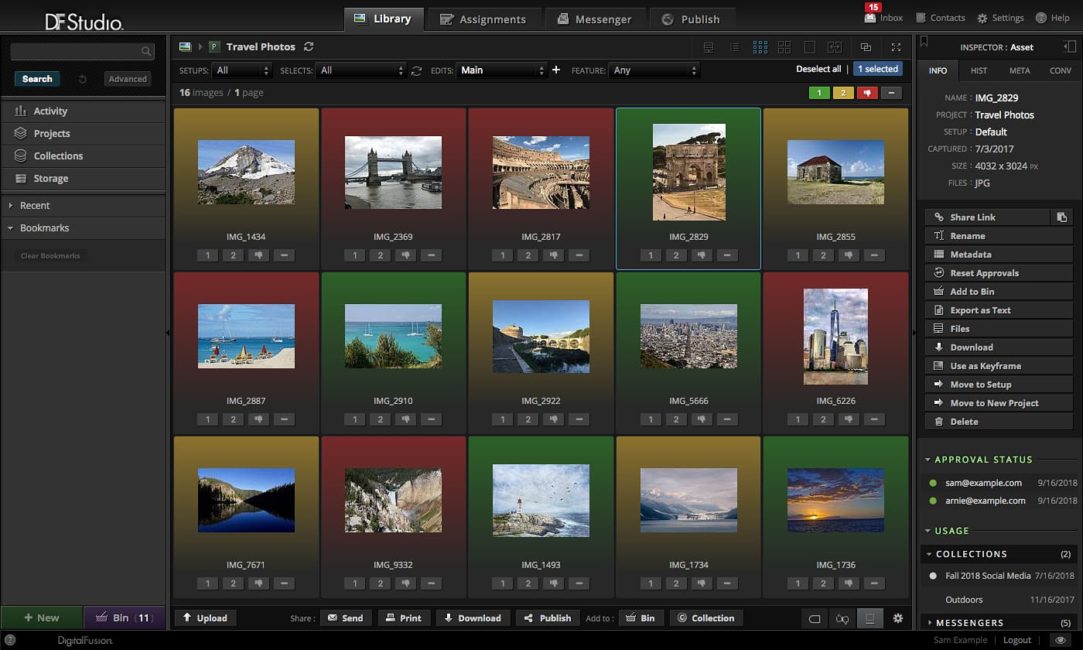Viewport: 1083px width, 650px height.
Task: Refresh the Travel Photos page
Action: [308, 46]
